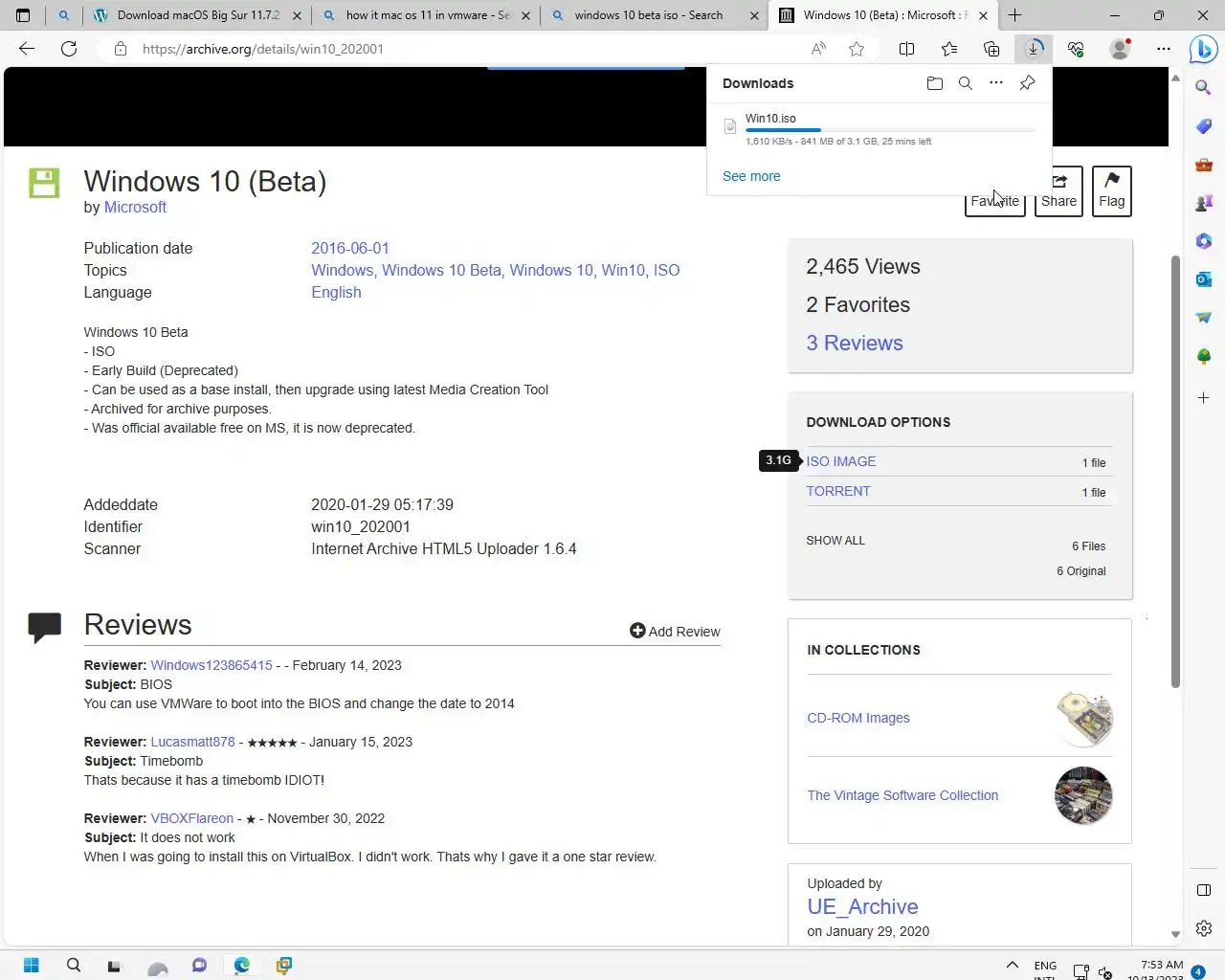1225x980 pixels.
Task: Open reviewer Windows123865415 profile
Action: coord(212,665)
